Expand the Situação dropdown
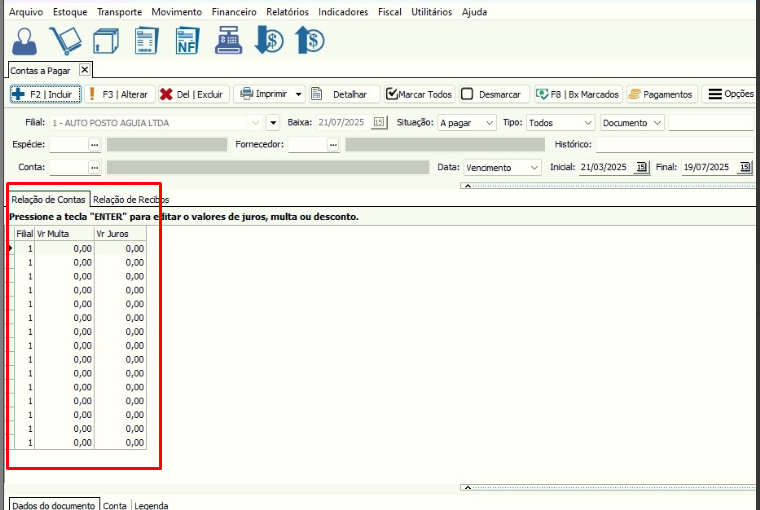This screenshot has height=510, width=760. [x=489, y=123]
